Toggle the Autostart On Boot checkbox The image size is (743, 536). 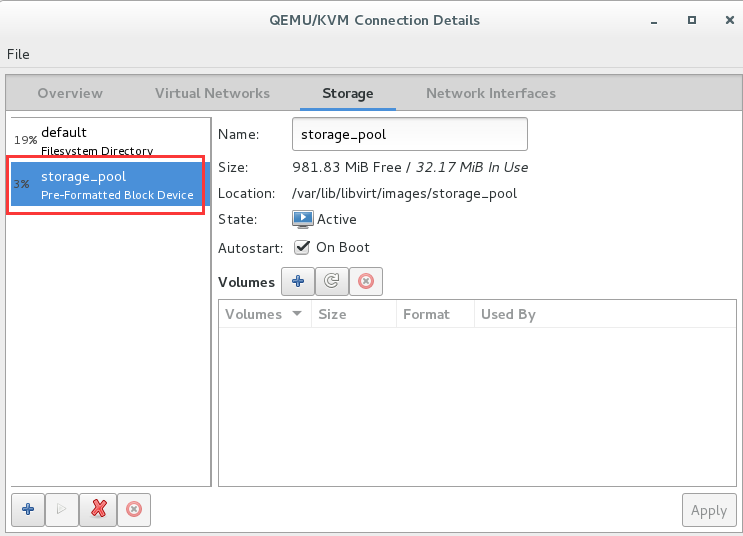click(302, 247)
